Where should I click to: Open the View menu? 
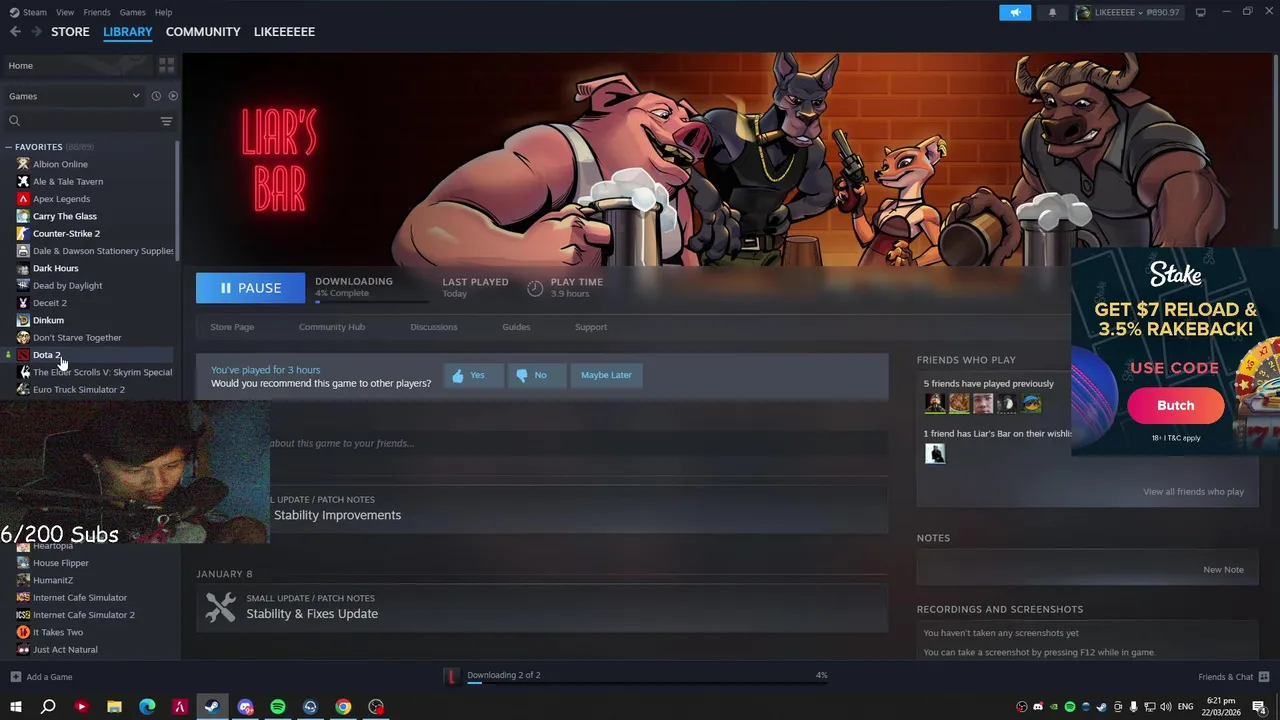pos(65,12)
